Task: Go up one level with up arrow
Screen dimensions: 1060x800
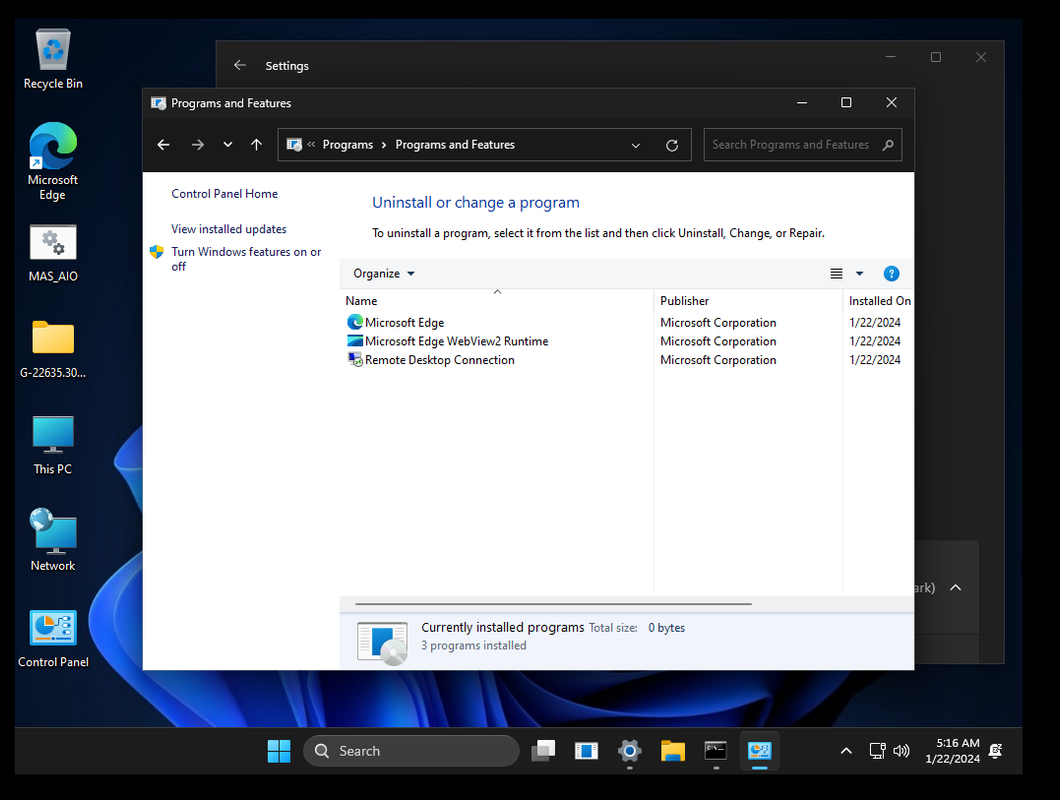Action: click(256, 145)
